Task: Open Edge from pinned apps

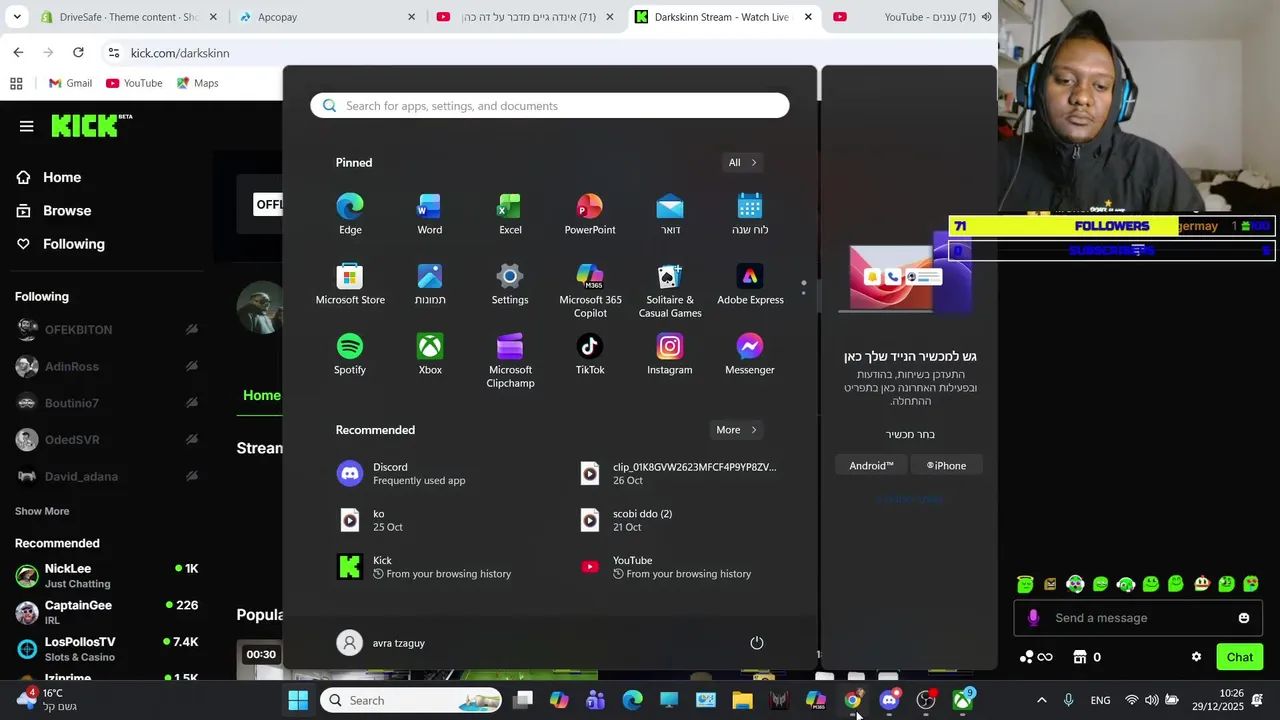Action: click(350, 214)
